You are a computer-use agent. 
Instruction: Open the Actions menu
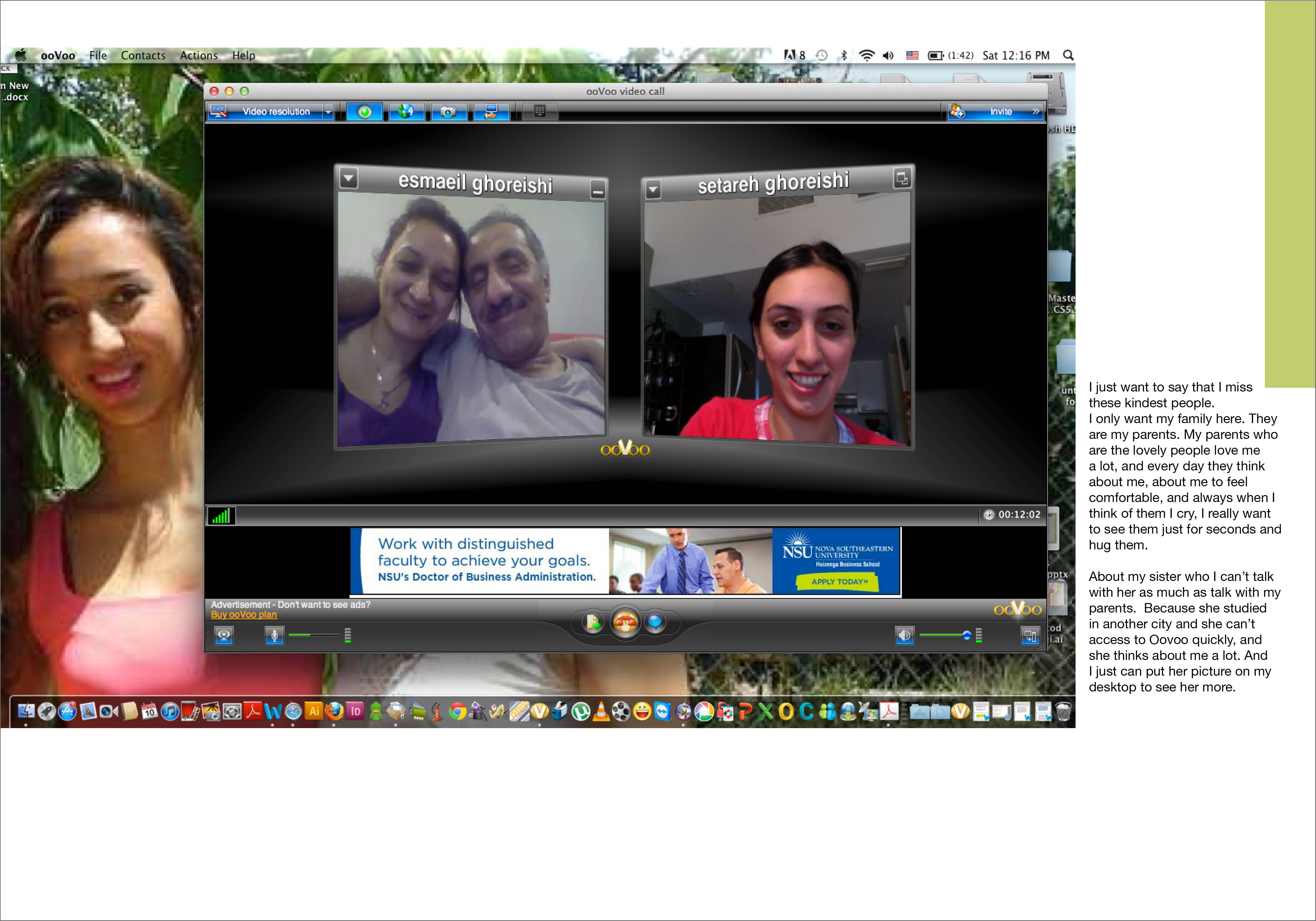point(198,56)
